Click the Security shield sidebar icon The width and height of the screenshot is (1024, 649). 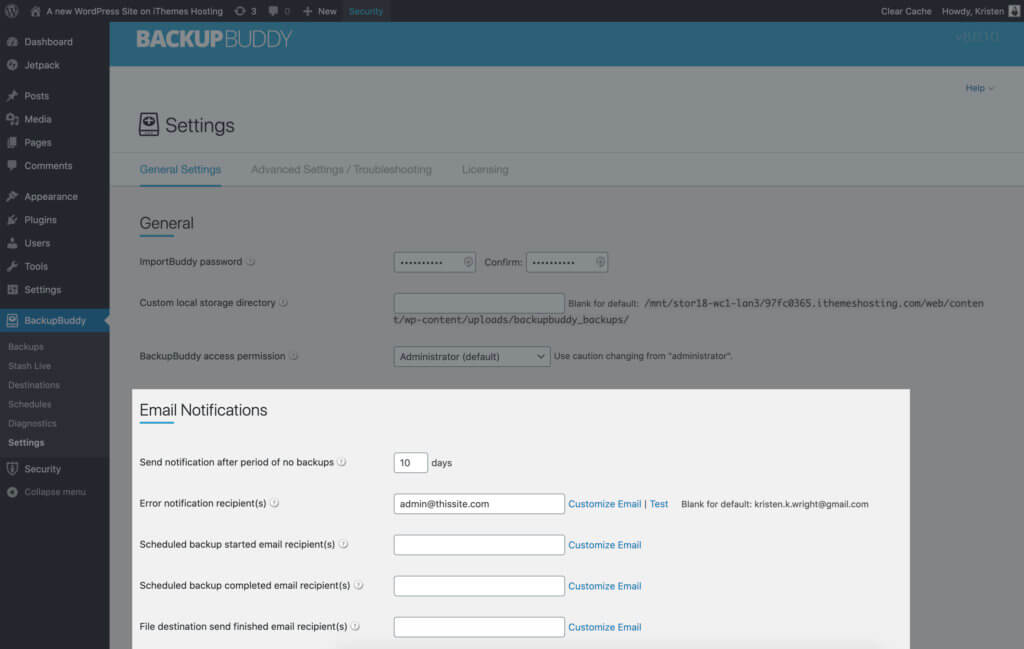[x=12, y=469]
